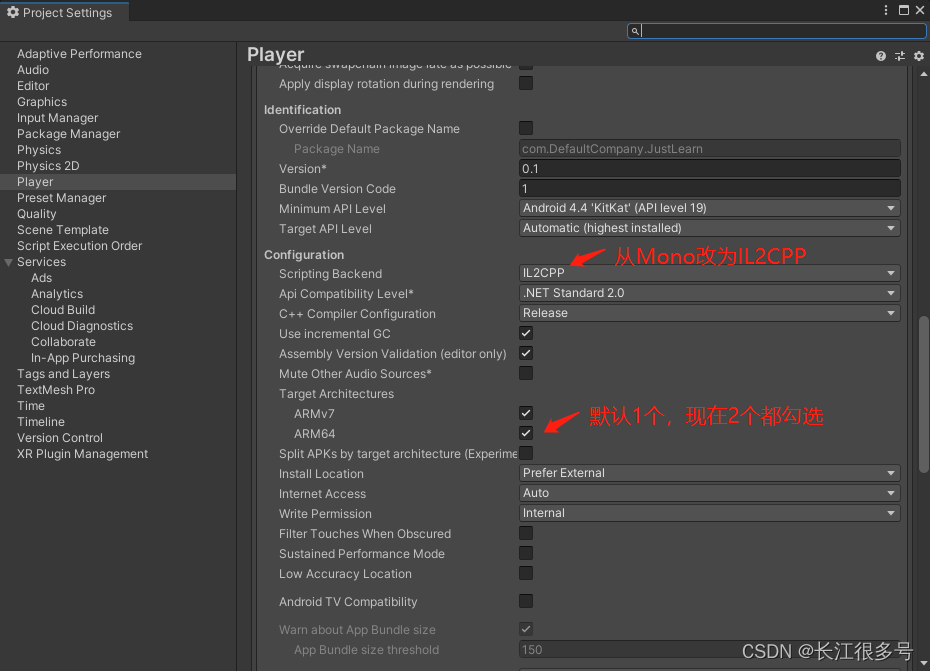Select Analytics under Services

pyautogui.click(x=57, y=294)
